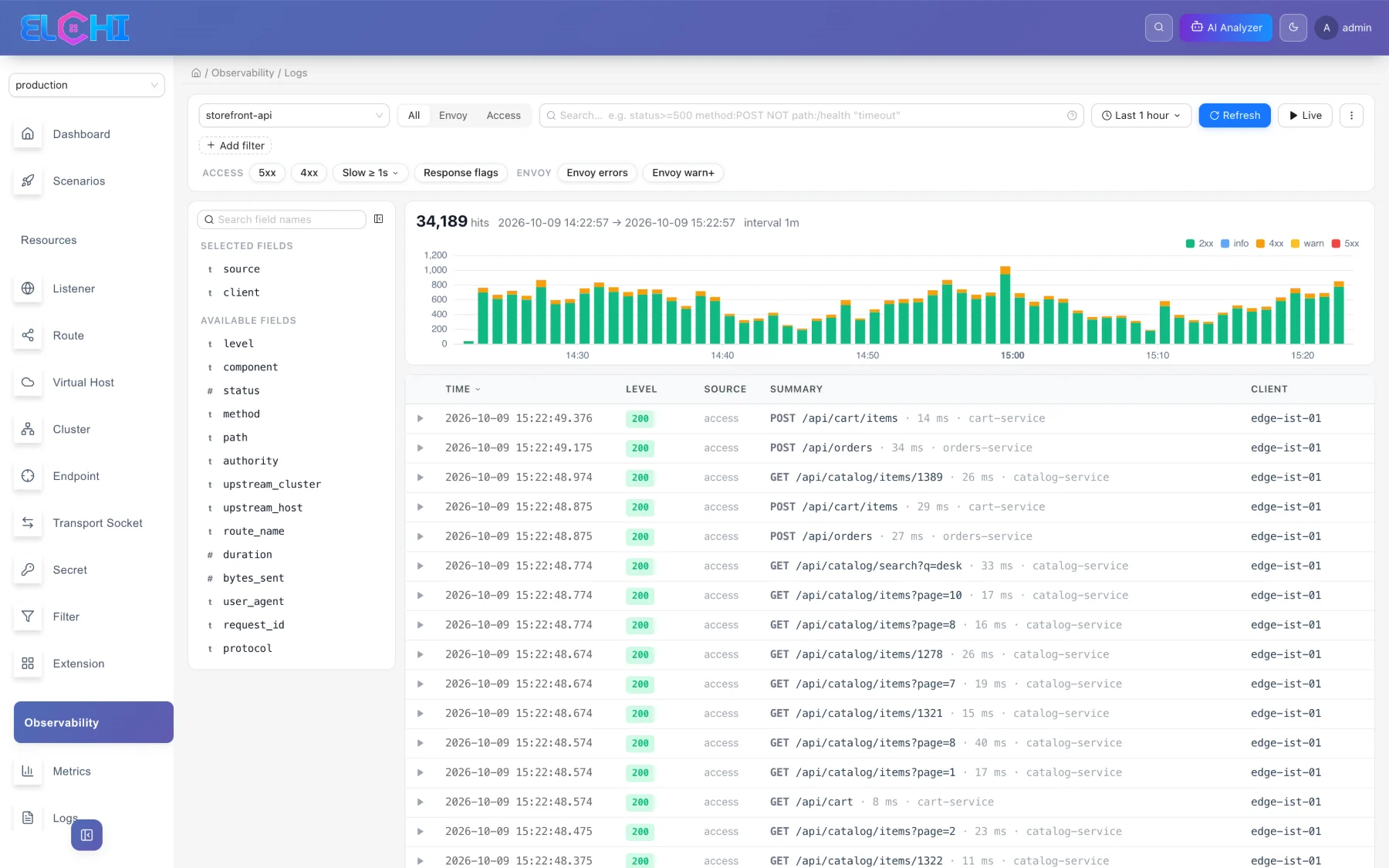Image resolution: width=1389 pixels, height=868 pixels.
Task: Open the AI Analyzer
Action: (x=1226, y=28)
